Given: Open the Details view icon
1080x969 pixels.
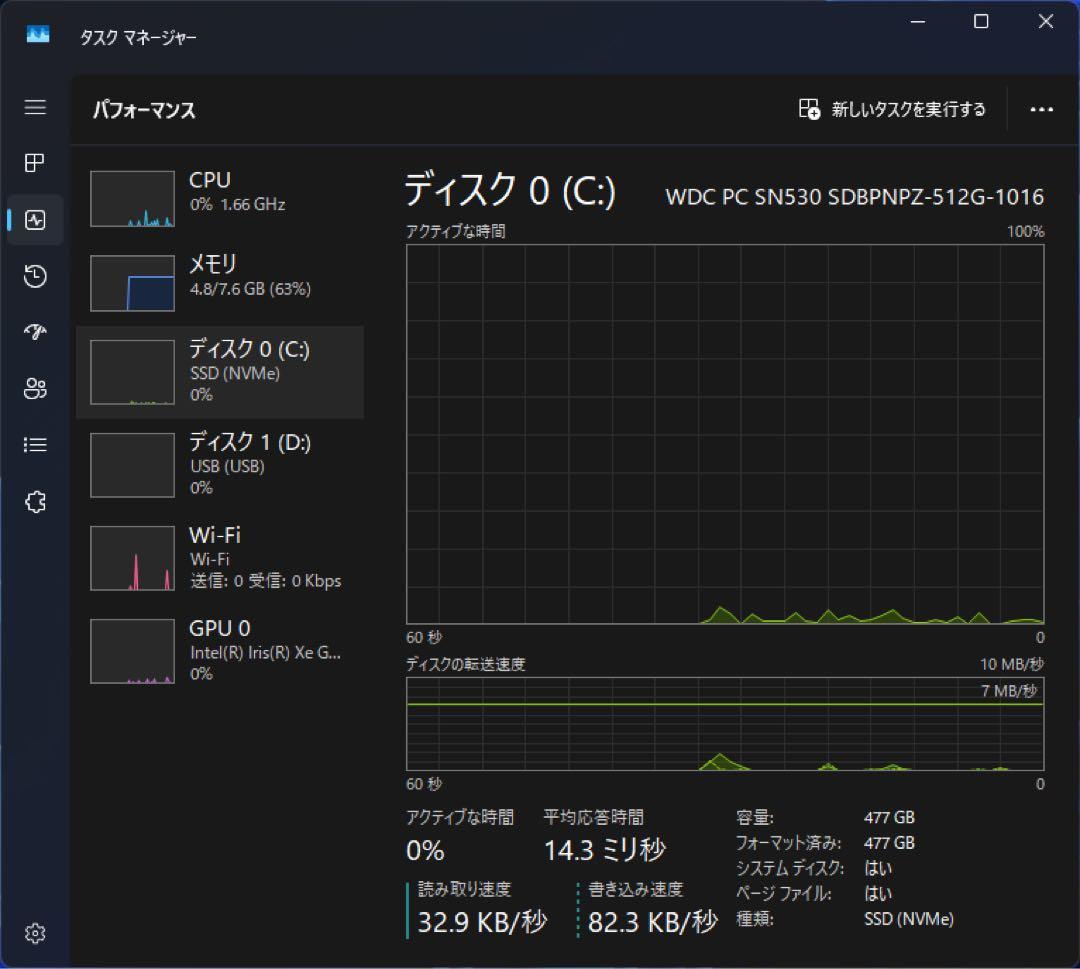Looking at the screenshot, I should click(35, 445).
